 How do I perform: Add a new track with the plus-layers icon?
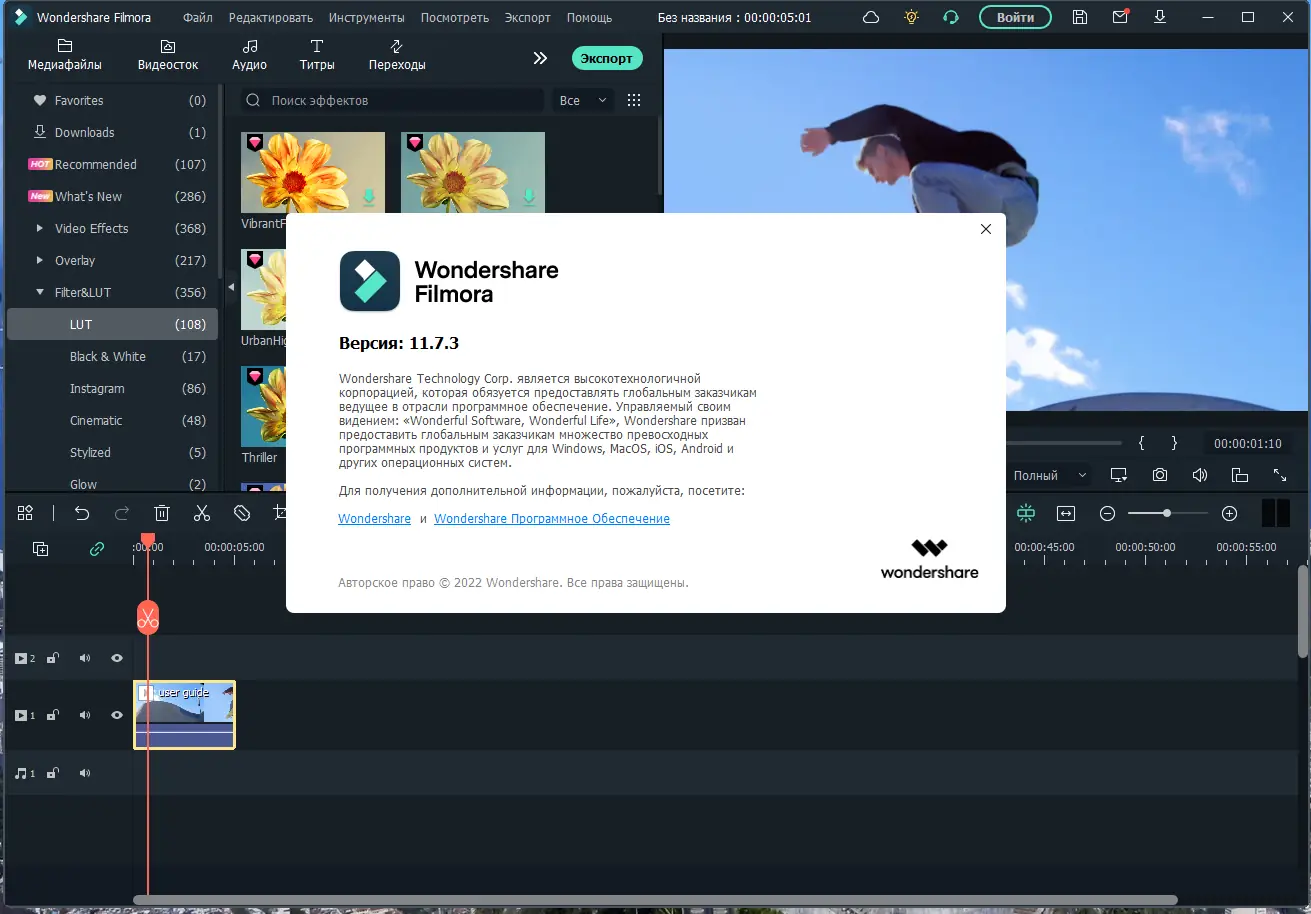pos(41,548)
